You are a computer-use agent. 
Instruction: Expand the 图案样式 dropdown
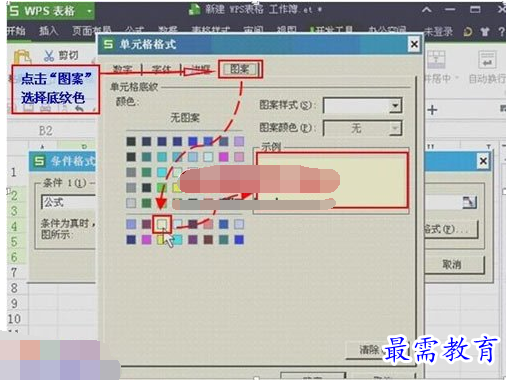pyautogui.click(x=395, y=106)
